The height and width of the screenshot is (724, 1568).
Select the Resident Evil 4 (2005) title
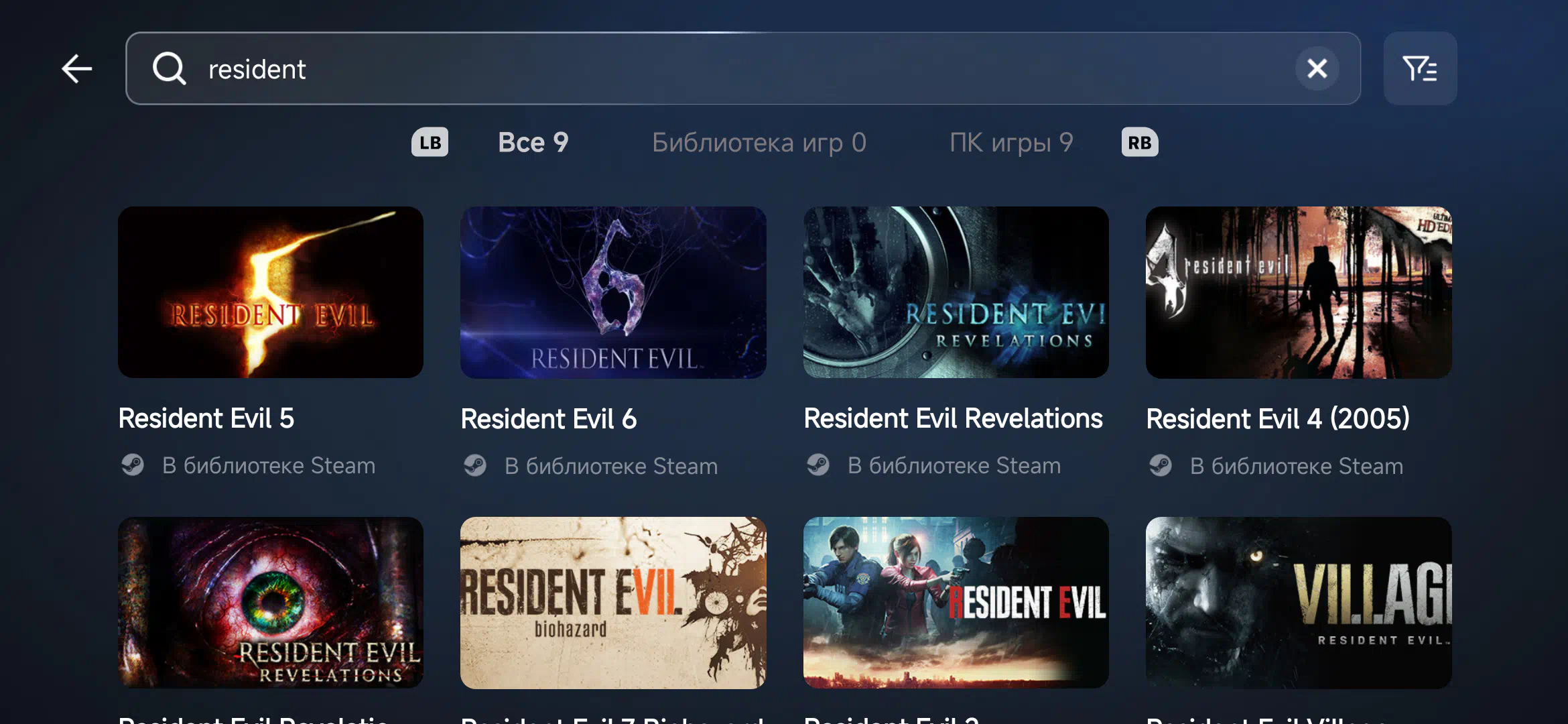(x=1278, y=418)
